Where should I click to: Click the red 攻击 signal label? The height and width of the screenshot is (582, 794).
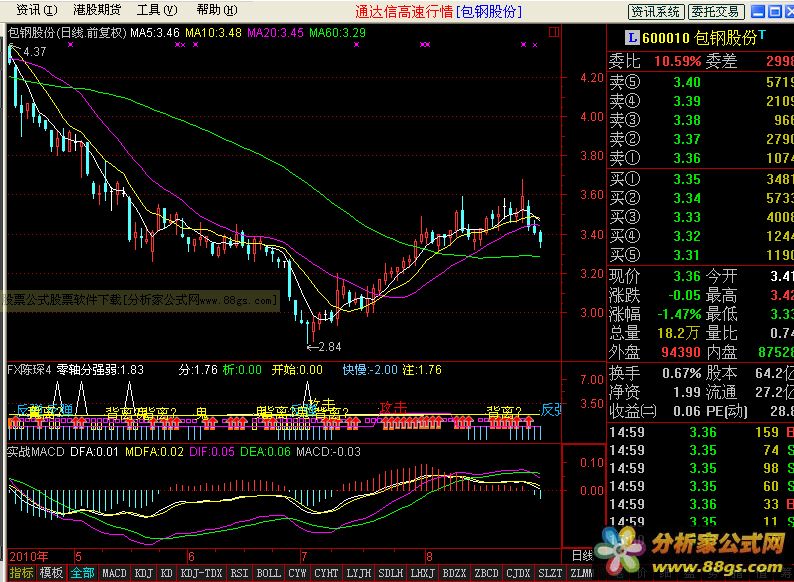(x=393, y=407)
